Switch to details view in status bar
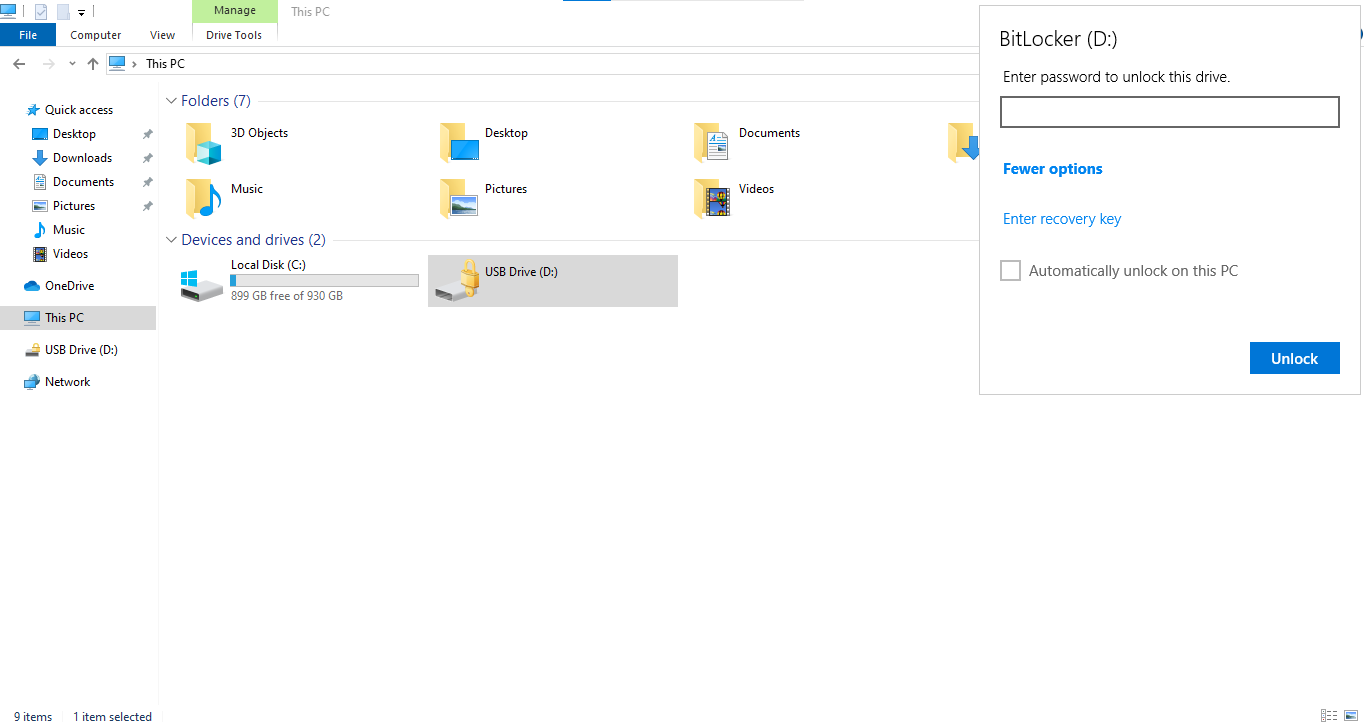 tap(1329, 716)
